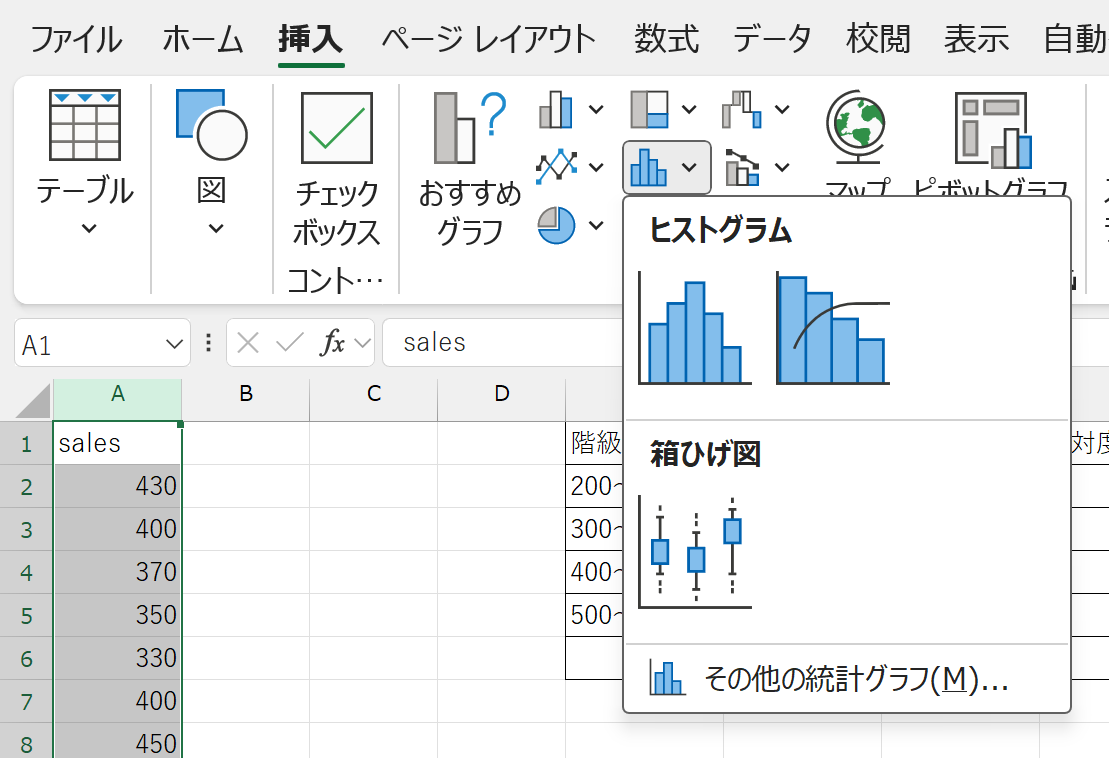Click the ピボットグラフ icon
The width and height of the screenshot is (1109, 758).
[x=991, y=130]
